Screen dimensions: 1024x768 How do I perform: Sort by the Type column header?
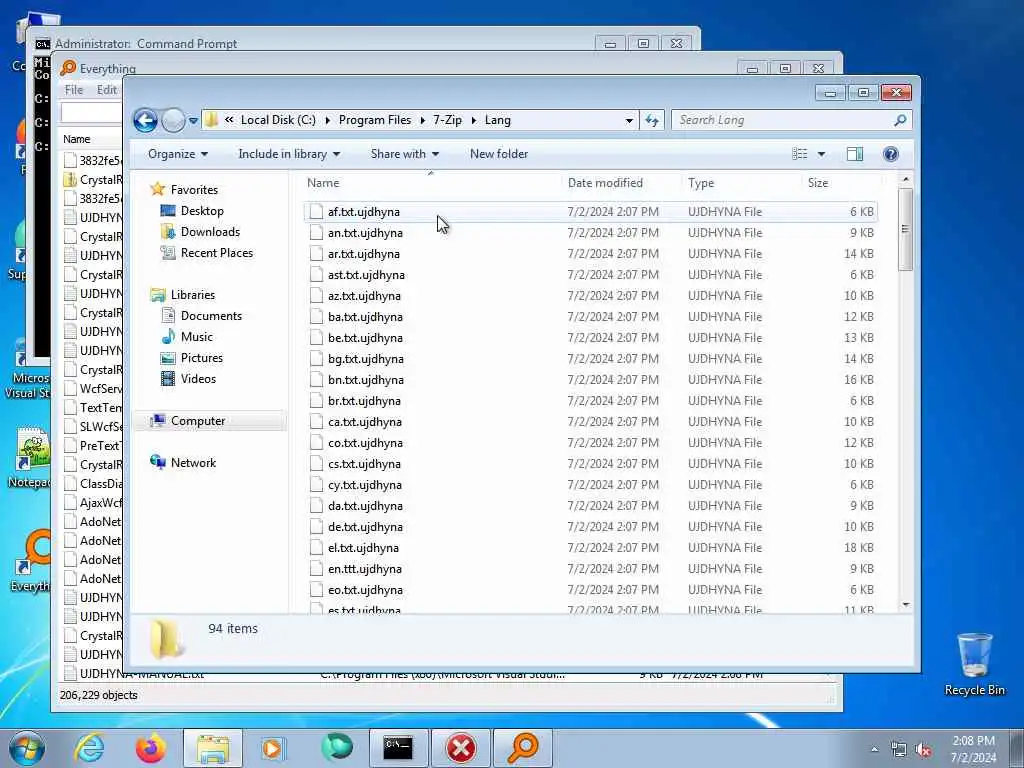(x=741, y=183)
